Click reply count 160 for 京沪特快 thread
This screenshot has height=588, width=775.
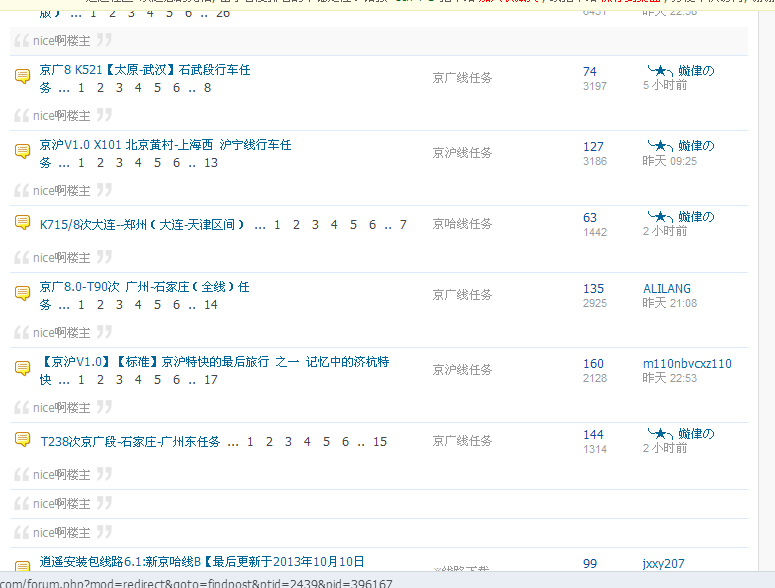pos(593,364)
